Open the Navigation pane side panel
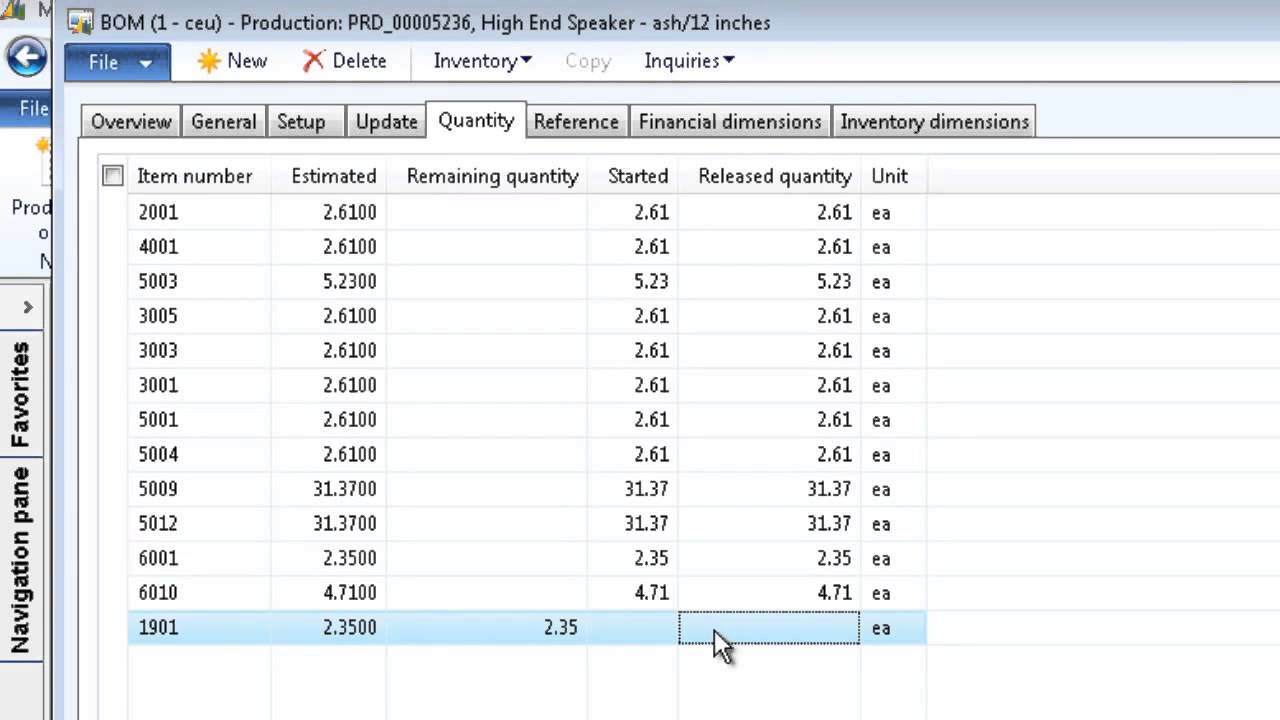Viewport: 1280px width, 720px height. click(x=20, y=560)
